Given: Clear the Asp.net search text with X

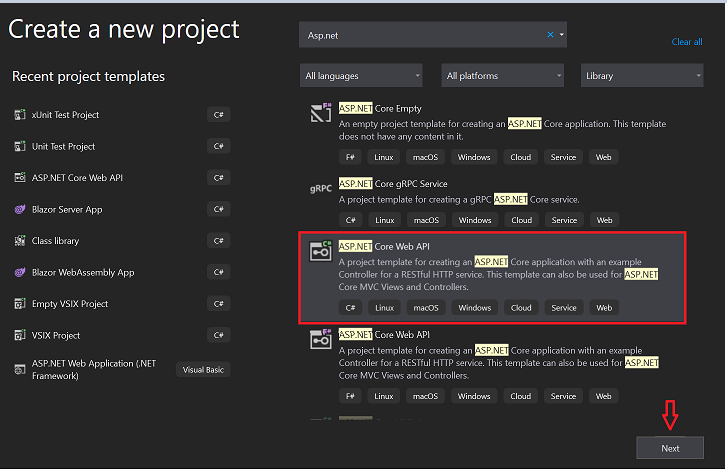Looking at the screenshot, I should point(550,34).
